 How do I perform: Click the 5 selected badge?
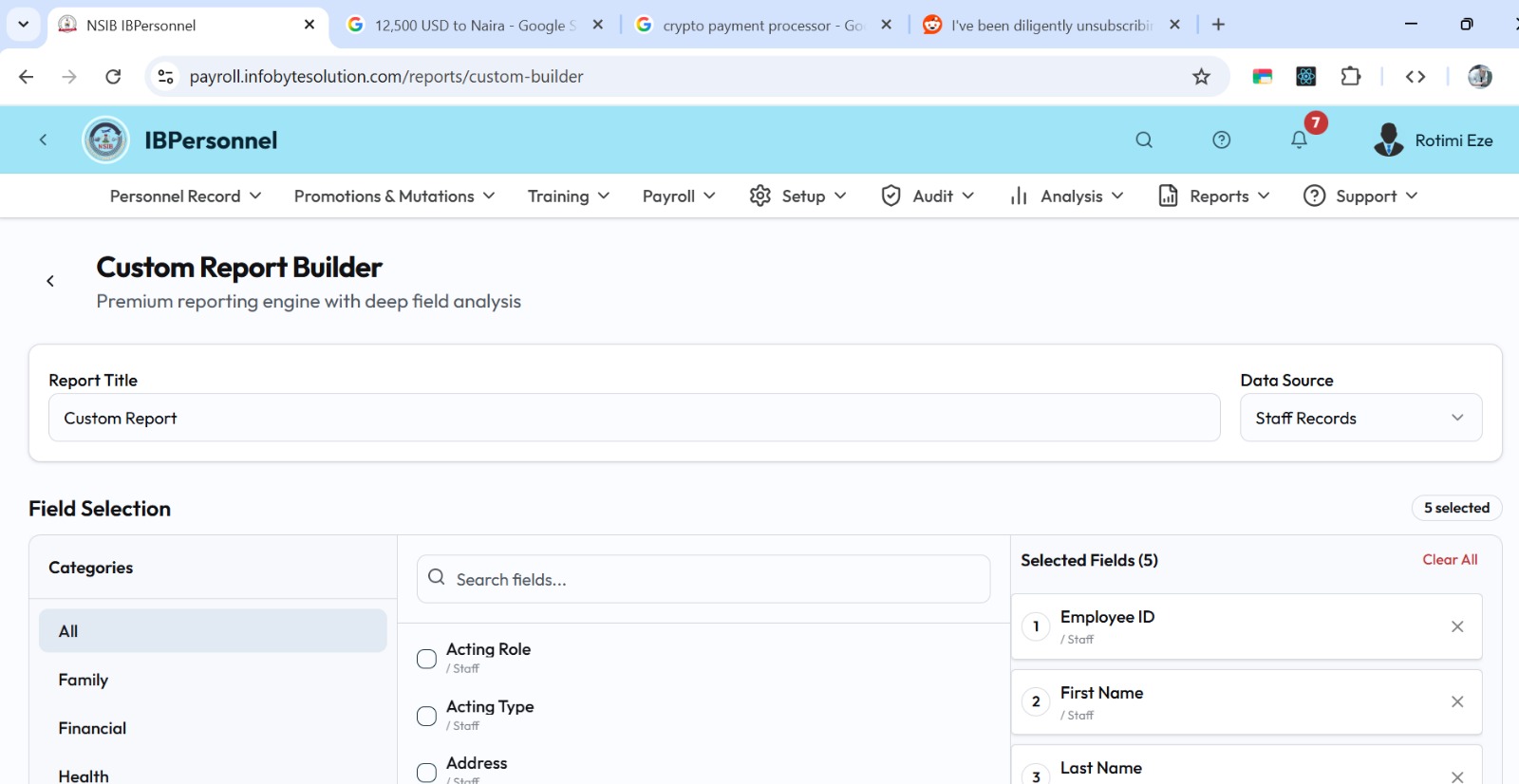pos(1456,508)
